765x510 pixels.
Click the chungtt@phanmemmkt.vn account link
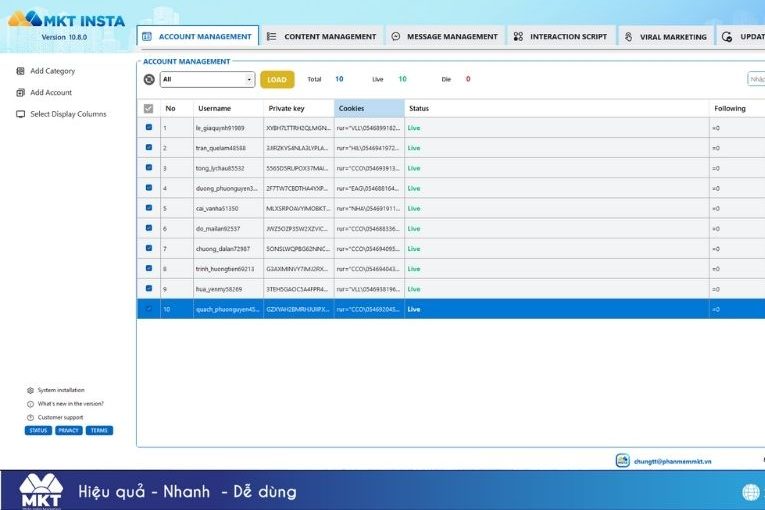pyautogui.click(x=672, y=461)
